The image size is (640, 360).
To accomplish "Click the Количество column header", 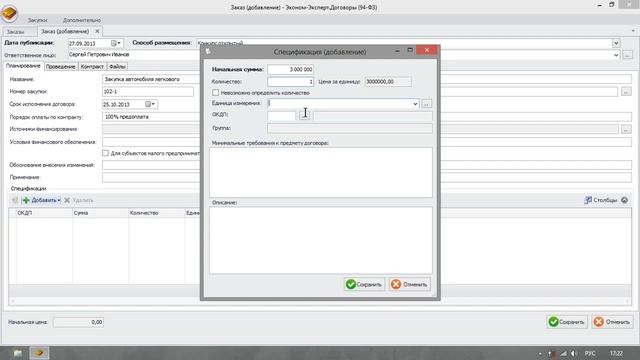I will click(157, 213).
